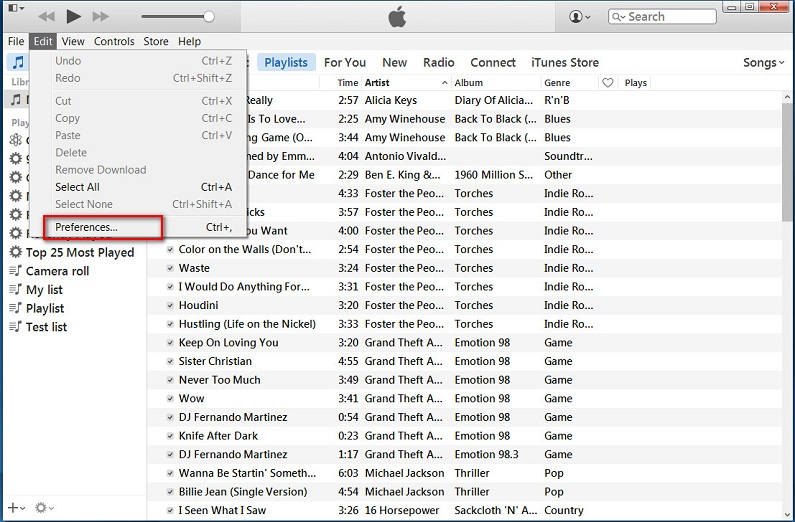This screenshot has width=795, height=522.
Task: Select the Top 25 Most Played playlist
Action: (80, 252)
